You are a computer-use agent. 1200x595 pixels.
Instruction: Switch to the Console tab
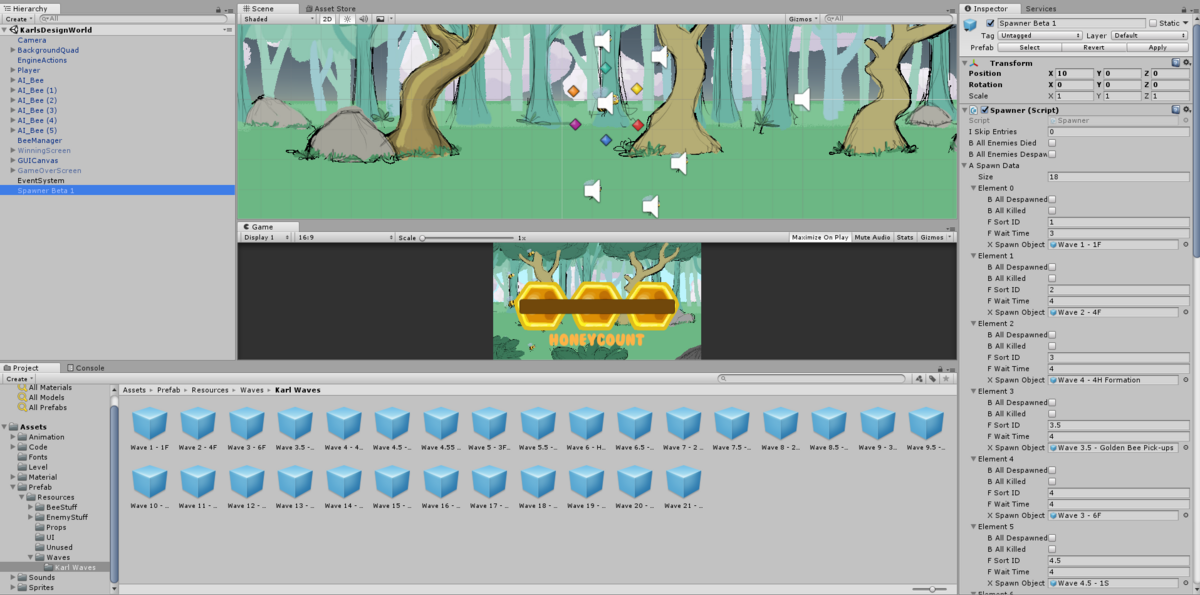(89, 368)
